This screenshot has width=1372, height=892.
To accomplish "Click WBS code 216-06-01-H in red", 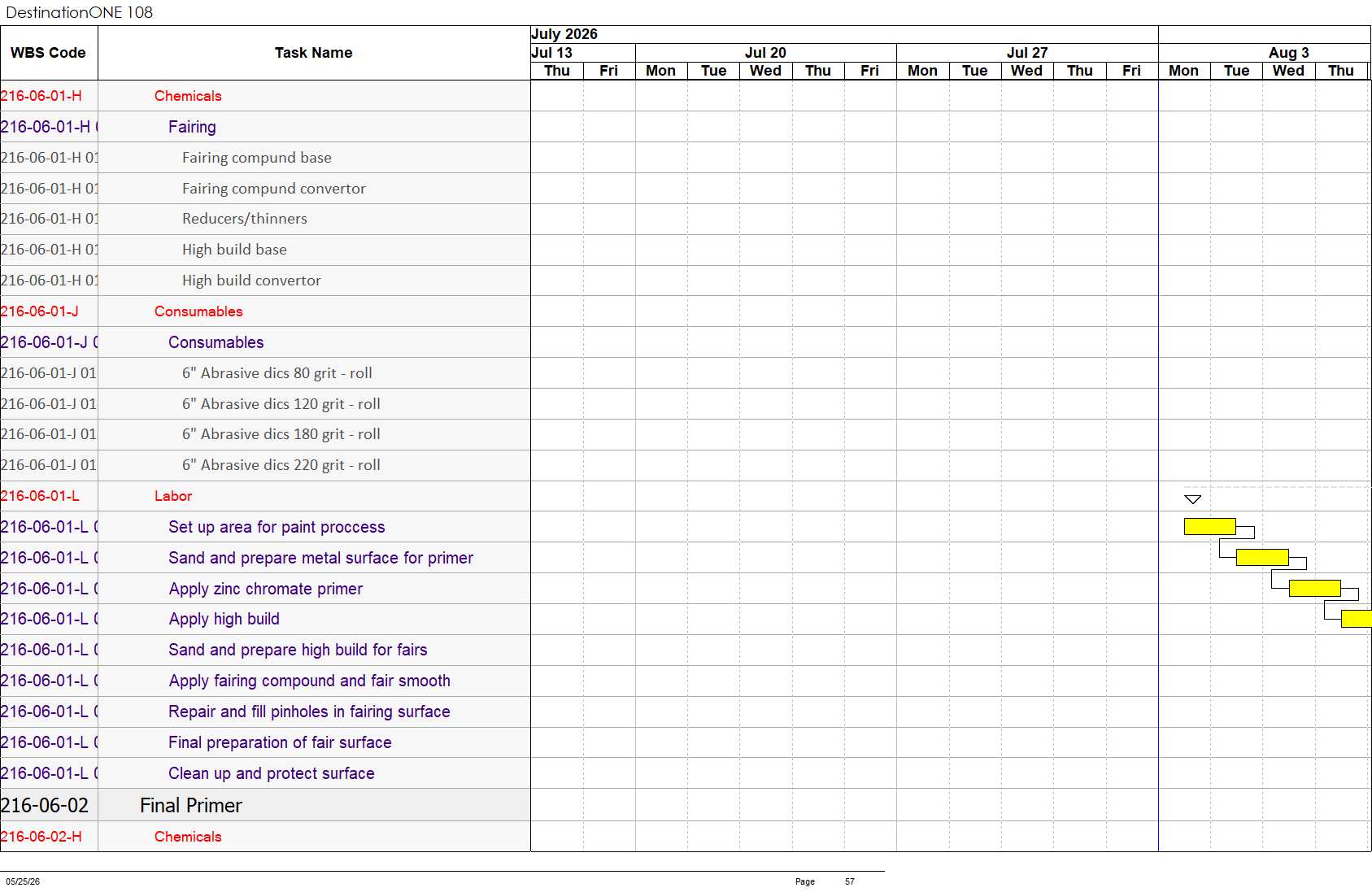I will pos(41,96).
